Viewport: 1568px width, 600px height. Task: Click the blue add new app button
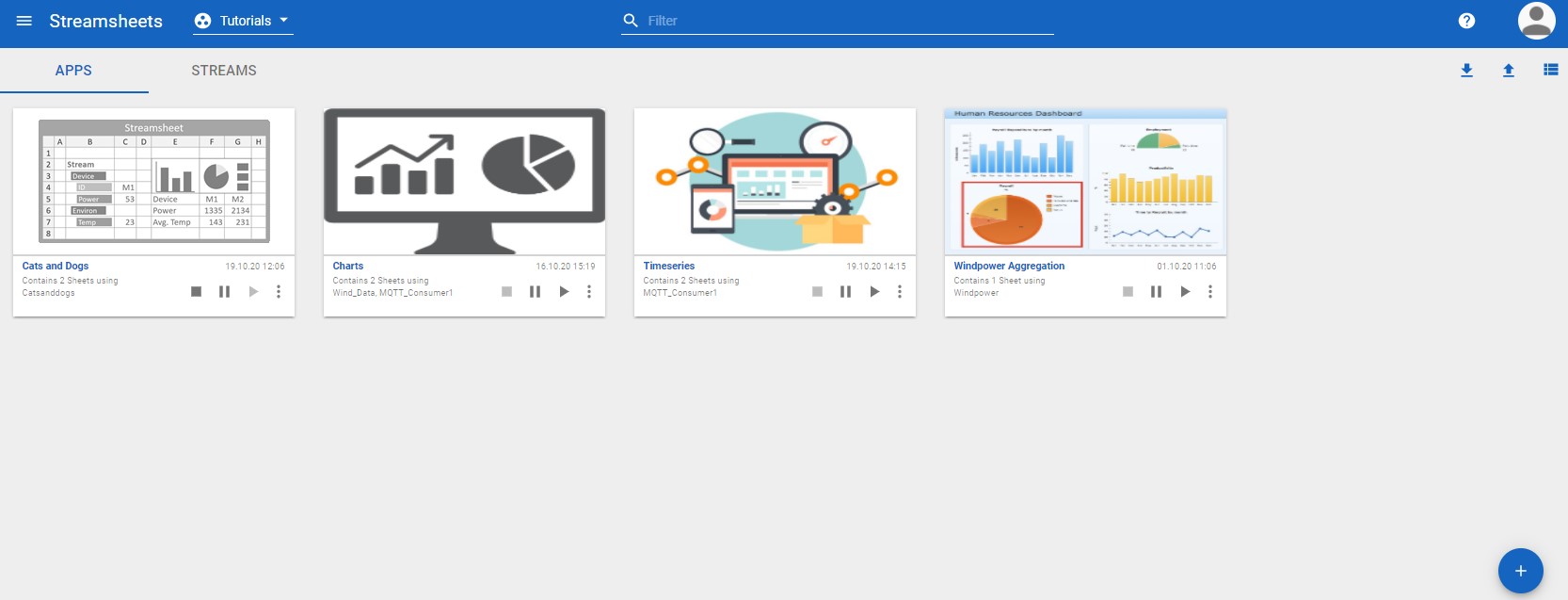pyautogui.click(x=1520, y=571)
